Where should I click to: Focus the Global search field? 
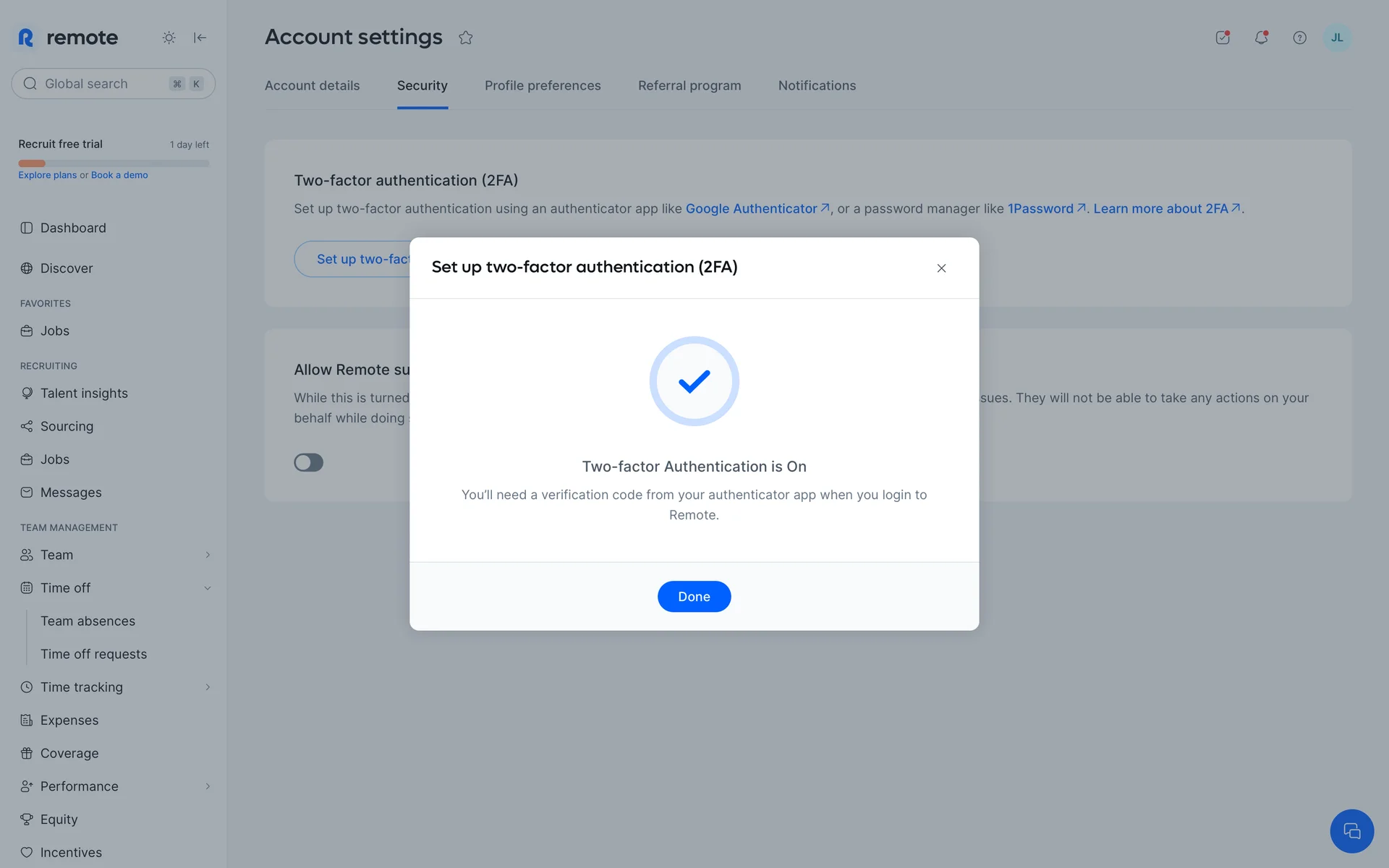tap(101, 84)
